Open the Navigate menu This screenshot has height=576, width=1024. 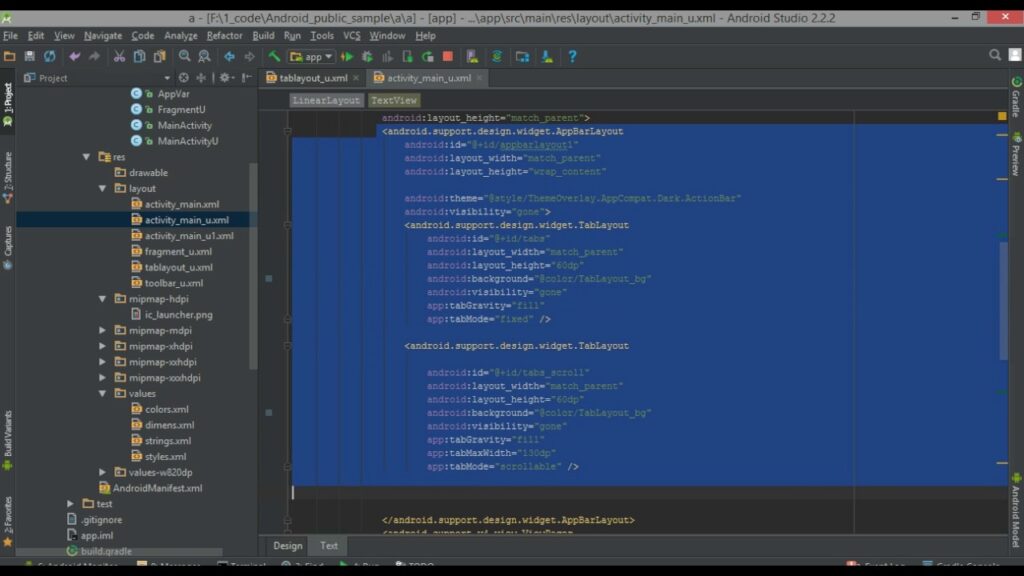(x=103, y=36)
